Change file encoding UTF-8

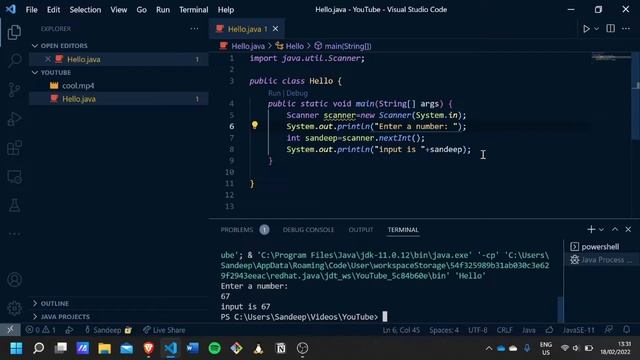[x=478, y=330]
